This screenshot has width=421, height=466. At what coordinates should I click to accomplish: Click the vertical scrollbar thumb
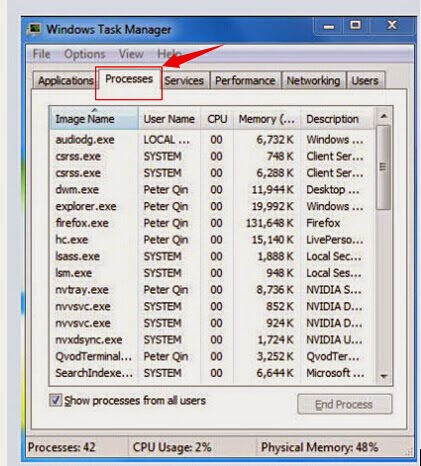point(384,167)
